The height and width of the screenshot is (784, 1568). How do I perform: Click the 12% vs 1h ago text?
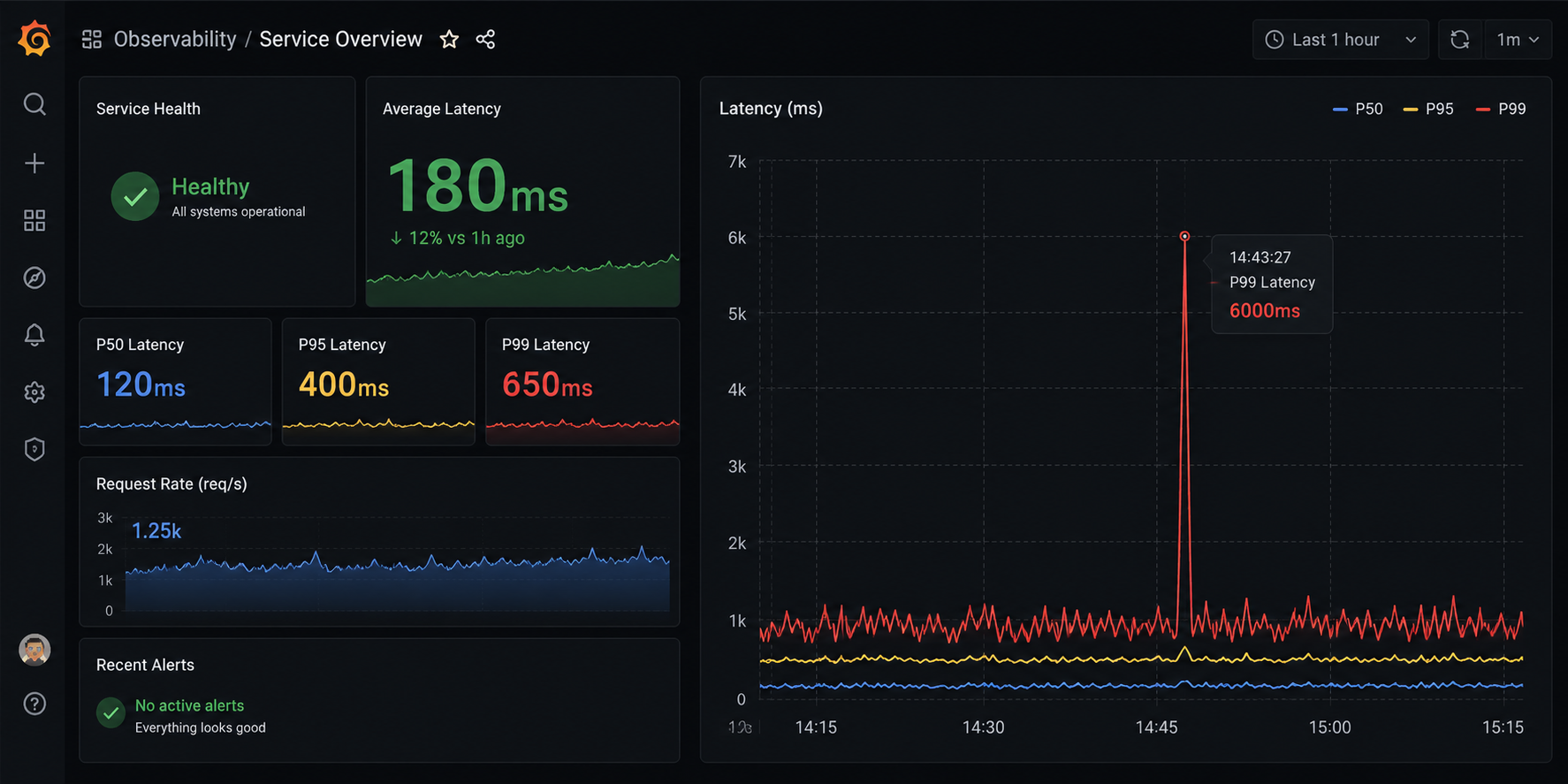coord(458,238)
